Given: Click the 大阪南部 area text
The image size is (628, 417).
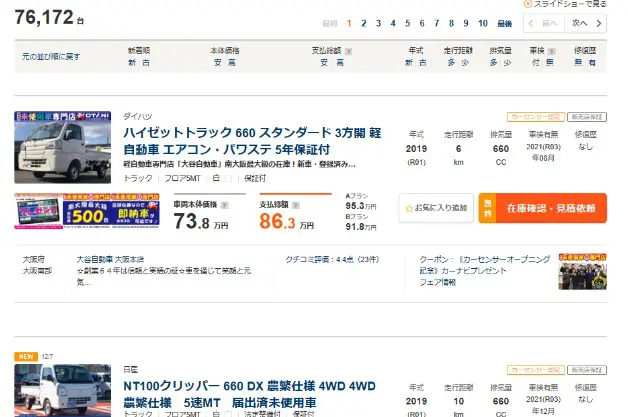Looking at the screenshot, I should (x=37, y=271).
